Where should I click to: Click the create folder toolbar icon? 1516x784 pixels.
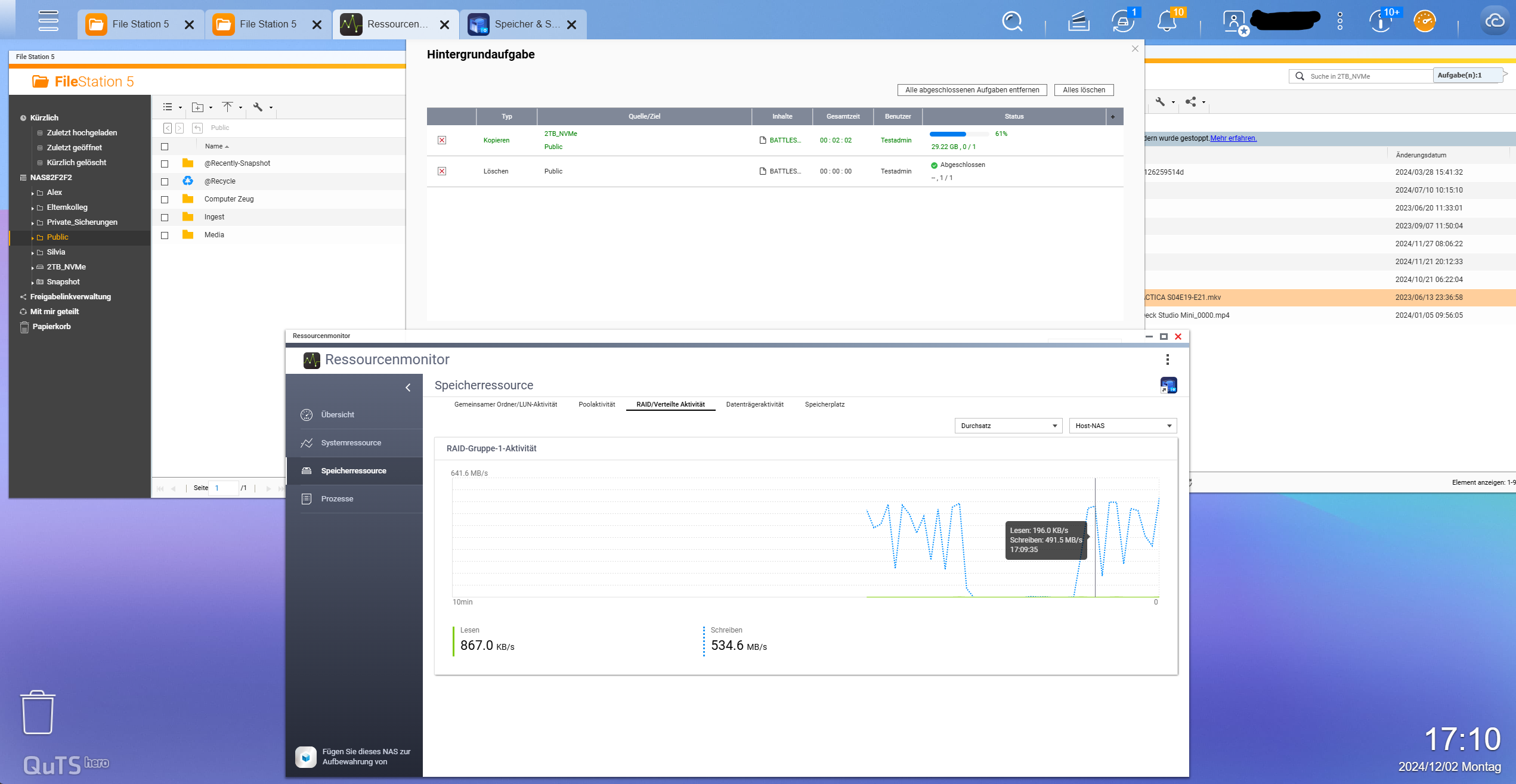pos(198,107)
